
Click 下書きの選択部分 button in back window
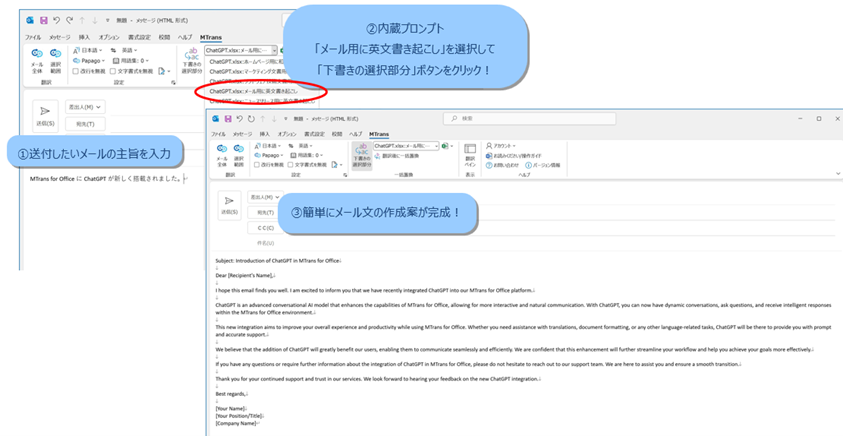tap(192, 61)
